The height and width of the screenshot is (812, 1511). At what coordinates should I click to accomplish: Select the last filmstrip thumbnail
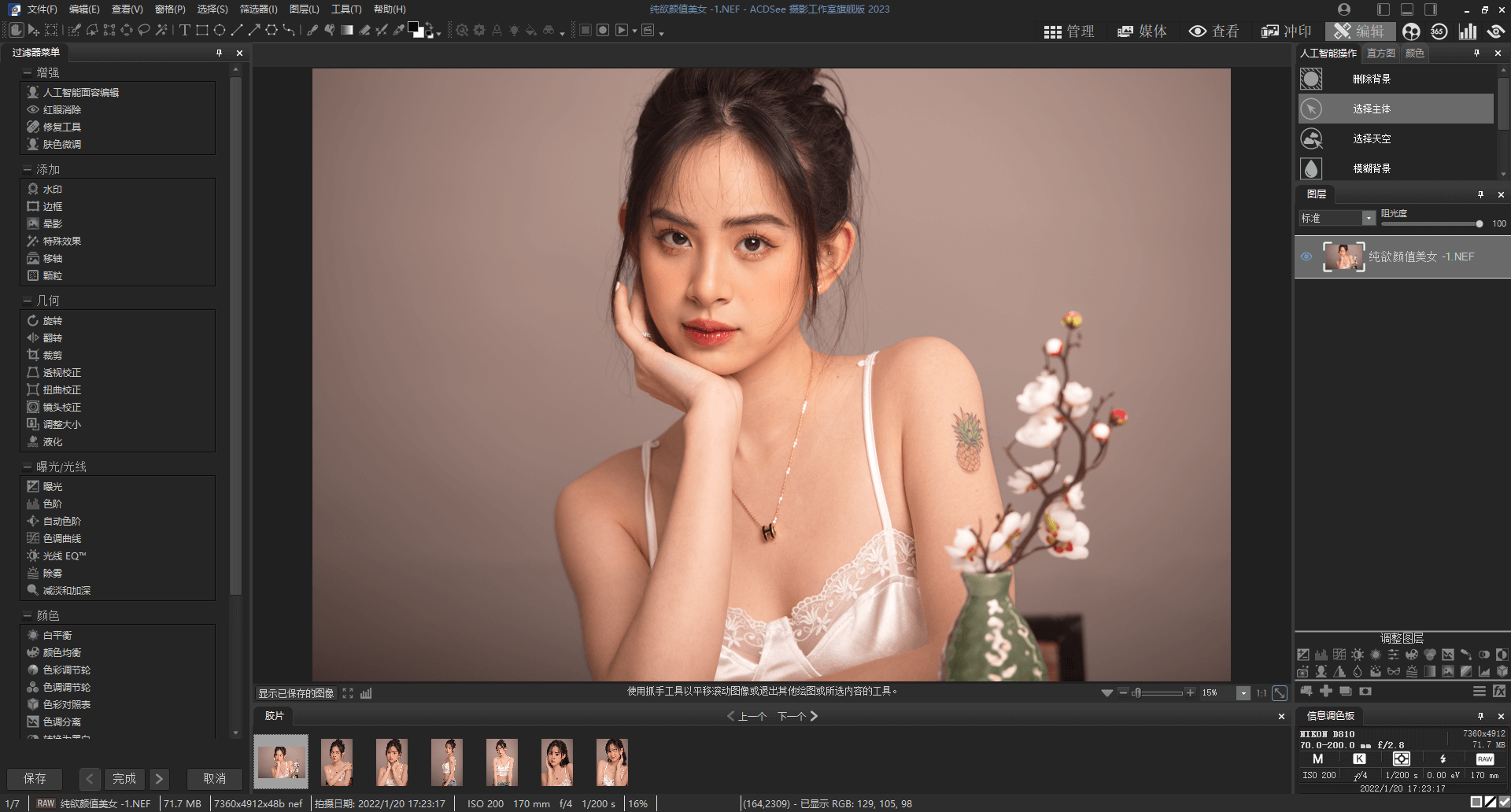coord(612,761)
